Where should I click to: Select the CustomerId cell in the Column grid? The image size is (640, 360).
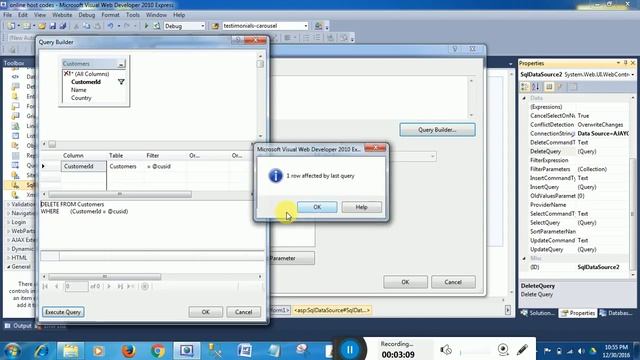pos(84,167)
